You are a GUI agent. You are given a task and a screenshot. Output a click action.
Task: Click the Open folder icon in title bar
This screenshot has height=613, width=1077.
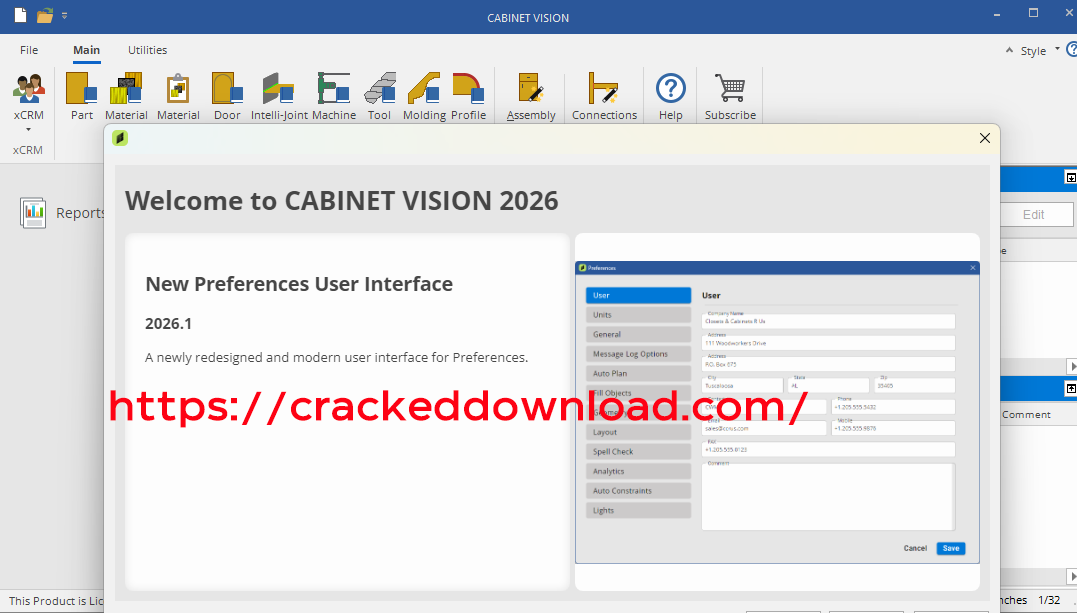click(x=45, y=15)
